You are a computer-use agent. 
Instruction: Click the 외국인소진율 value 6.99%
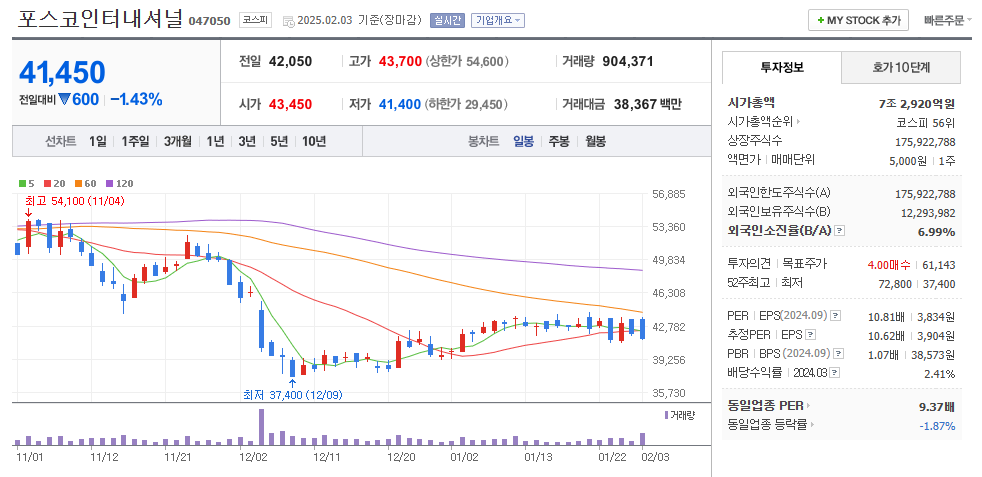click(936, 232)
